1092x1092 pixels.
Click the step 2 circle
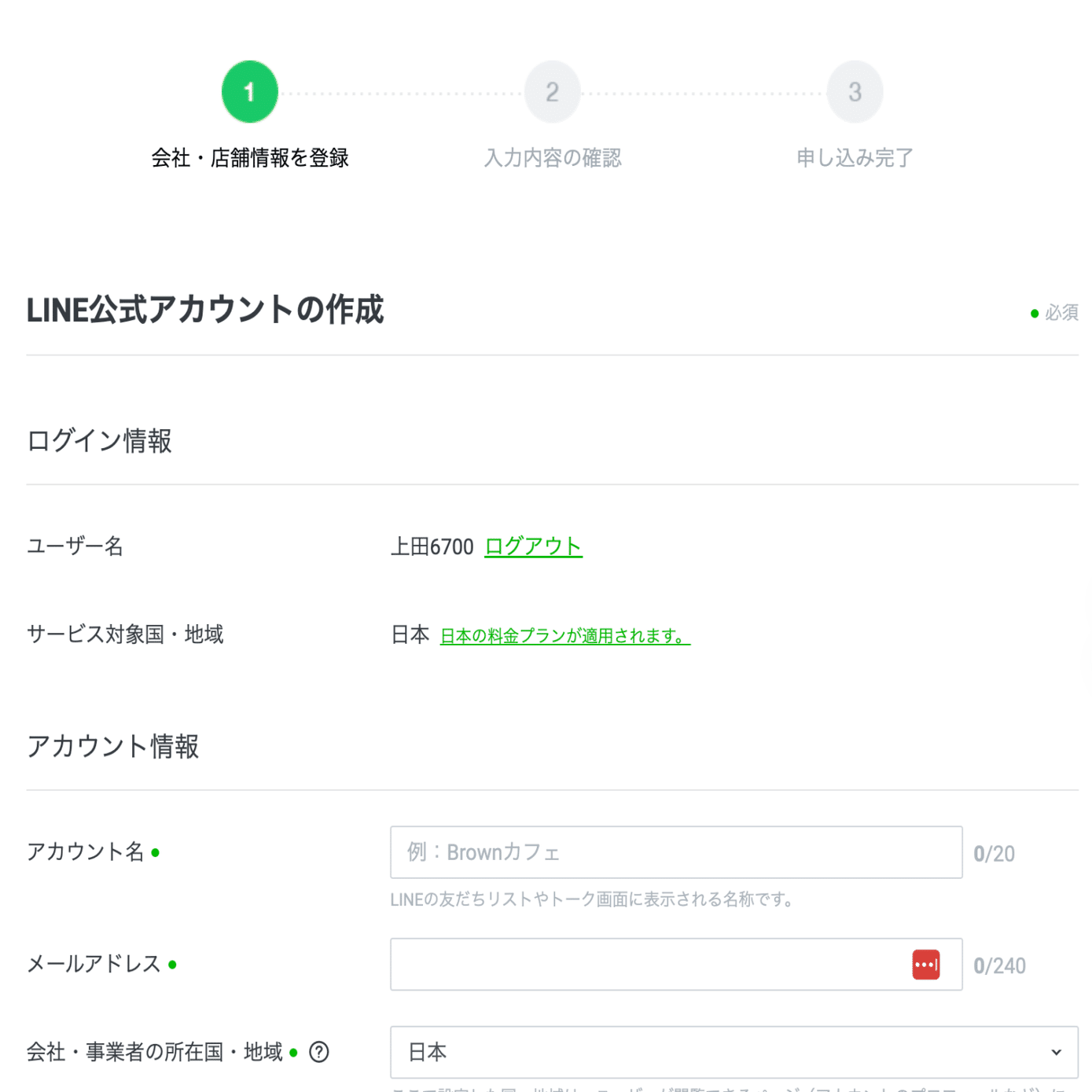click(x=552, y=90)
